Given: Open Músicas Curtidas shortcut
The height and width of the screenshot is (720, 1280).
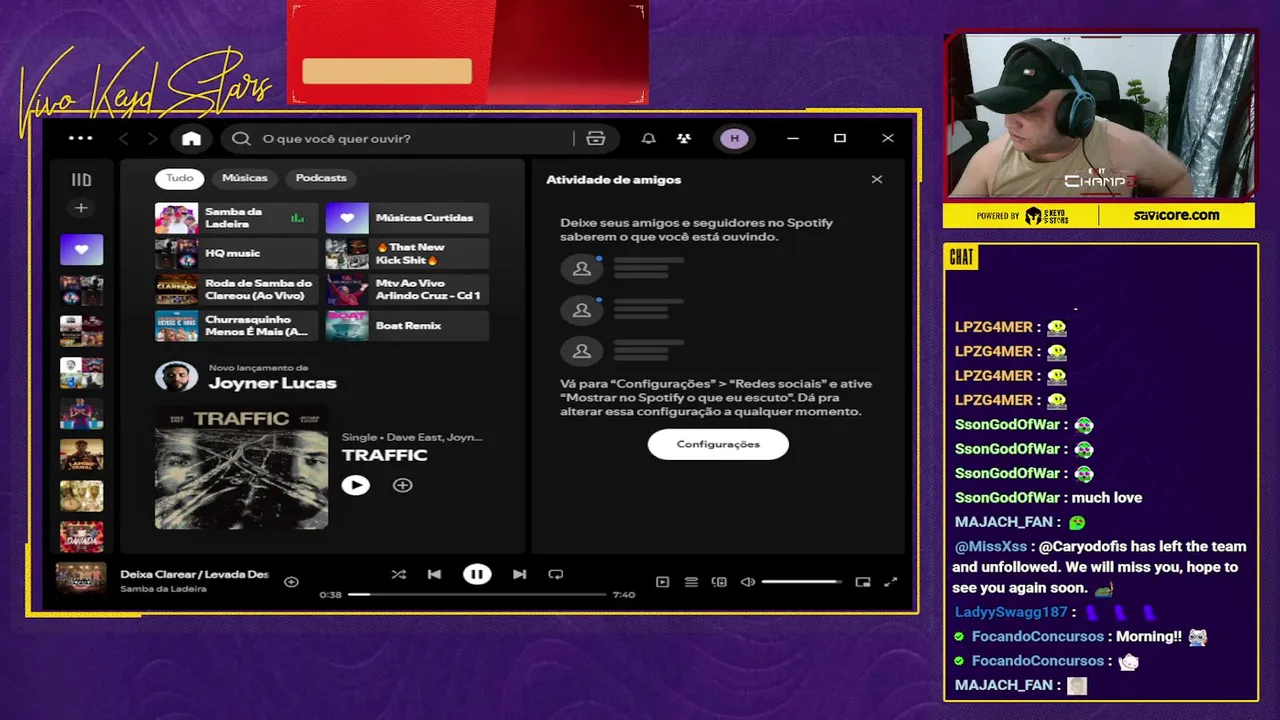Looking at the screenshot, I should point(407,218).
